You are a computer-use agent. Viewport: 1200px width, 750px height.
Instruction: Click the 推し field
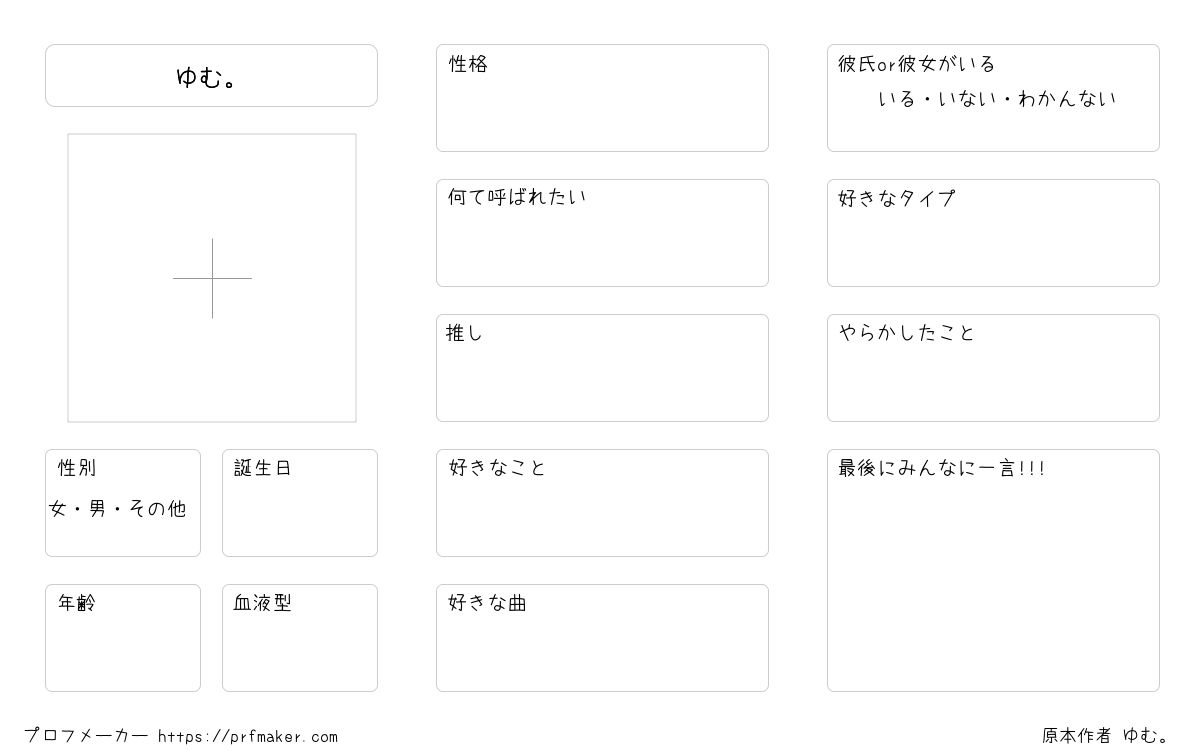(x=602, y=368)
